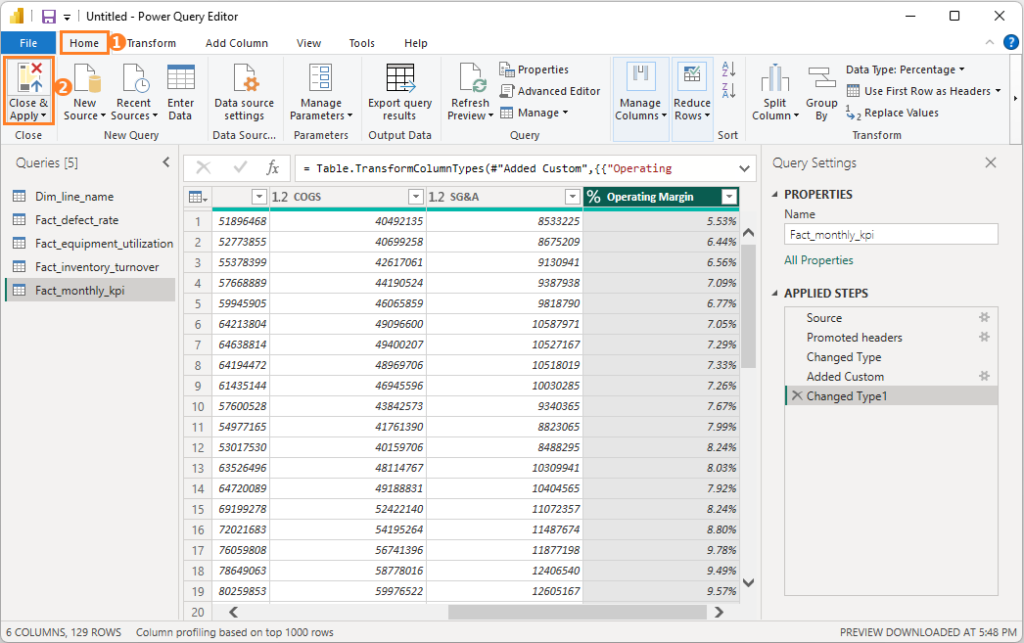Delete the Changed Type1 step
This screenshot has width=1024, height=643.
tap(797, 395)
